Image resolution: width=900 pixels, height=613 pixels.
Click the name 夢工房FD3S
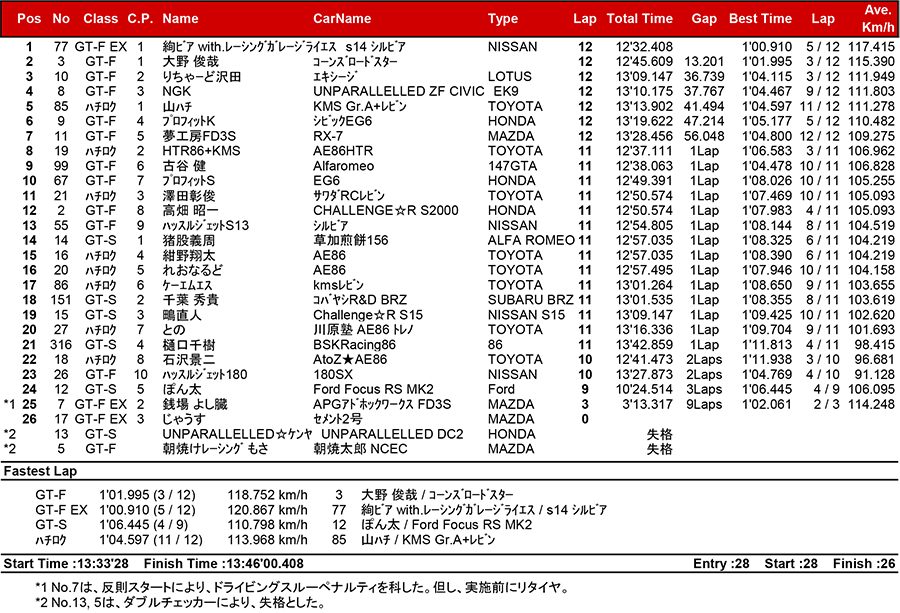point(199,136)
